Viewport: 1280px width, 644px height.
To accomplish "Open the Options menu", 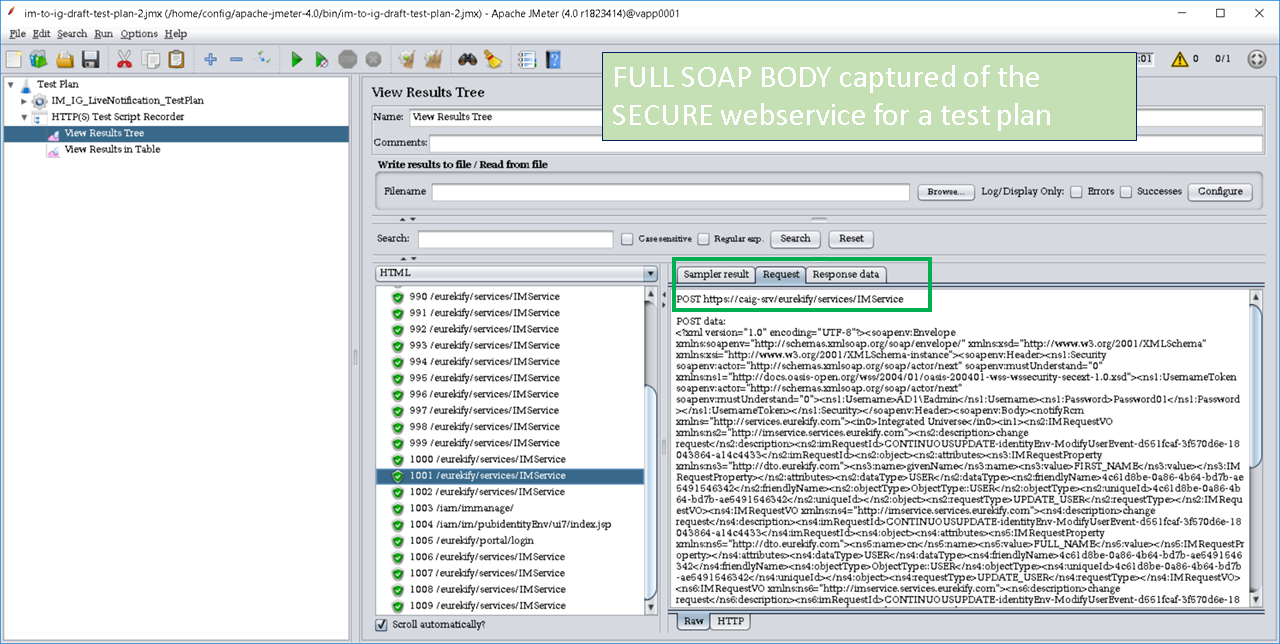I will tap(139, 34).
